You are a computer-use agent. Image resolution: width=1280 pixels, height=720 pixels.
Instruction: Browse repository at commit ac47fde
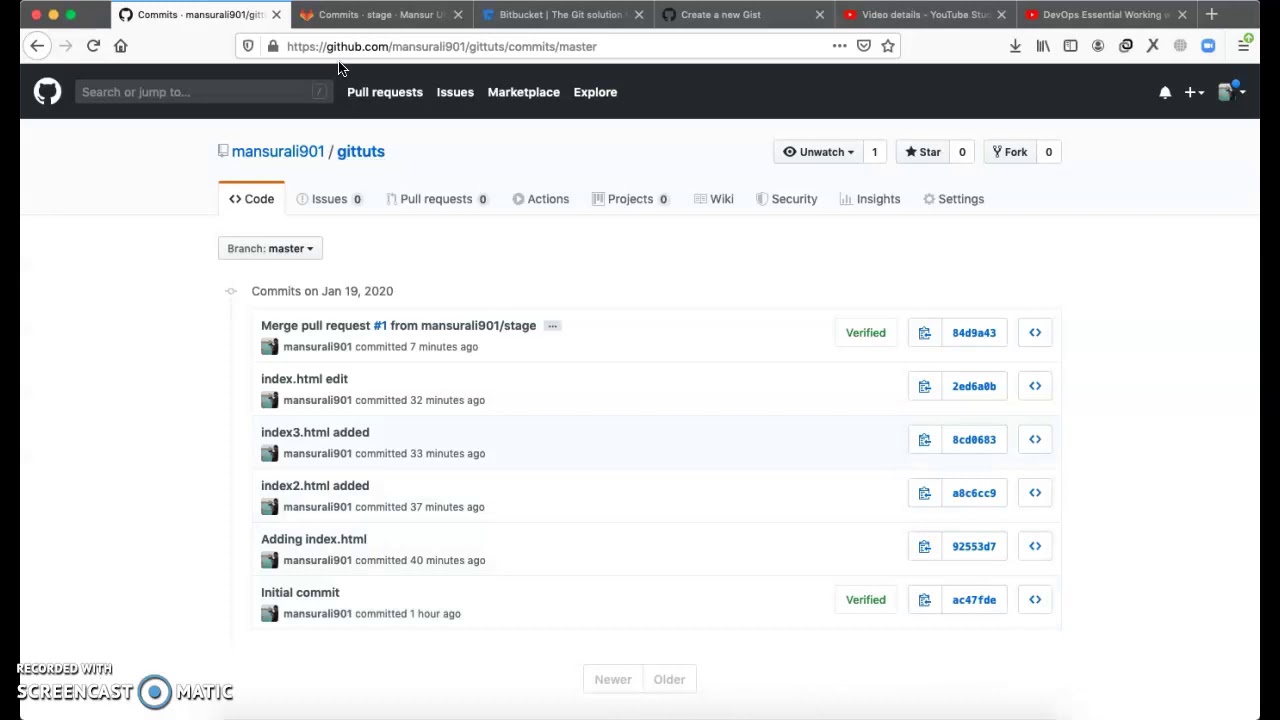pyautogui.click(x=1035, y=600)
